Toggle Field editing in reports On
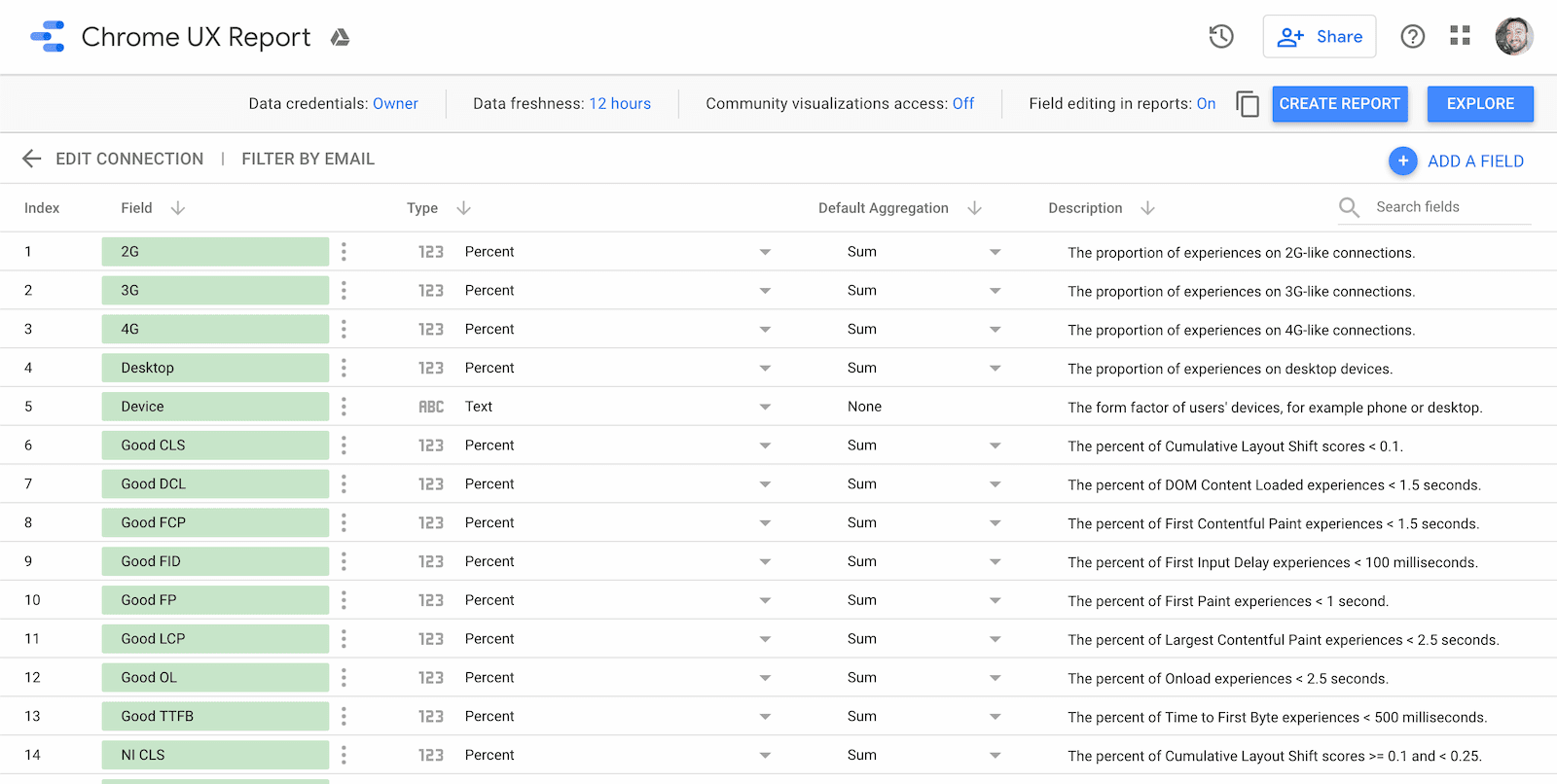This screenshot has height=784, width=1557. (x=1206, y=104)
